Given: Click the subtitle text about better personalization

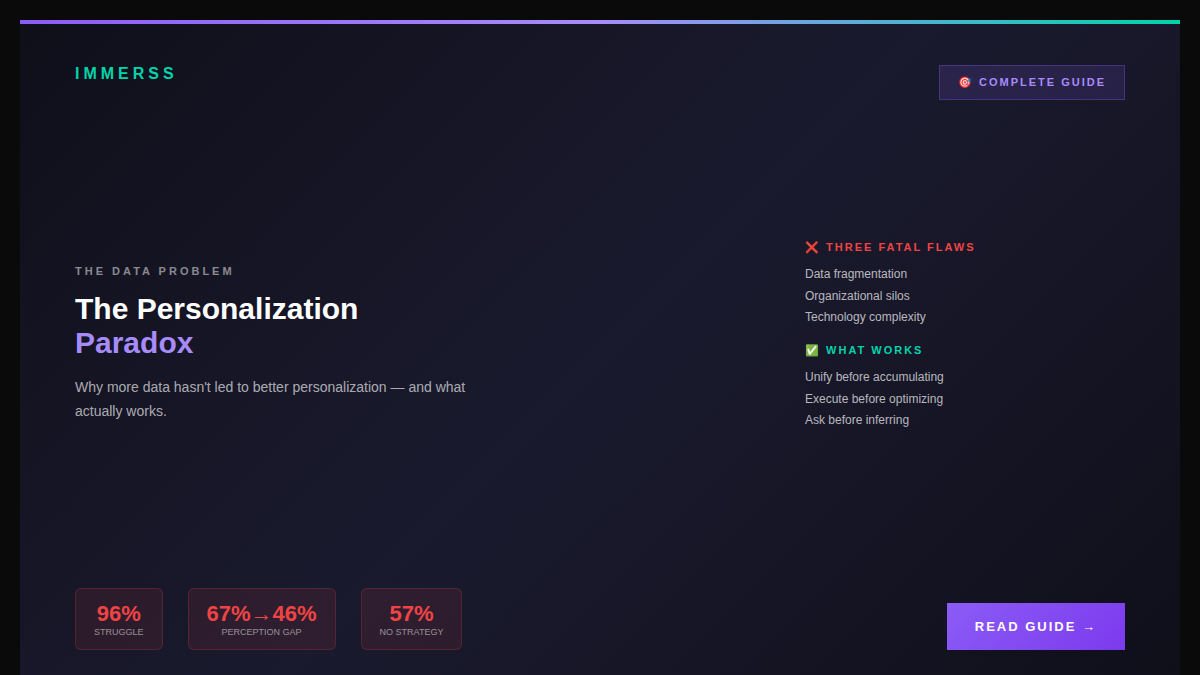Looking at the screenshot, I should click(269, 398).
